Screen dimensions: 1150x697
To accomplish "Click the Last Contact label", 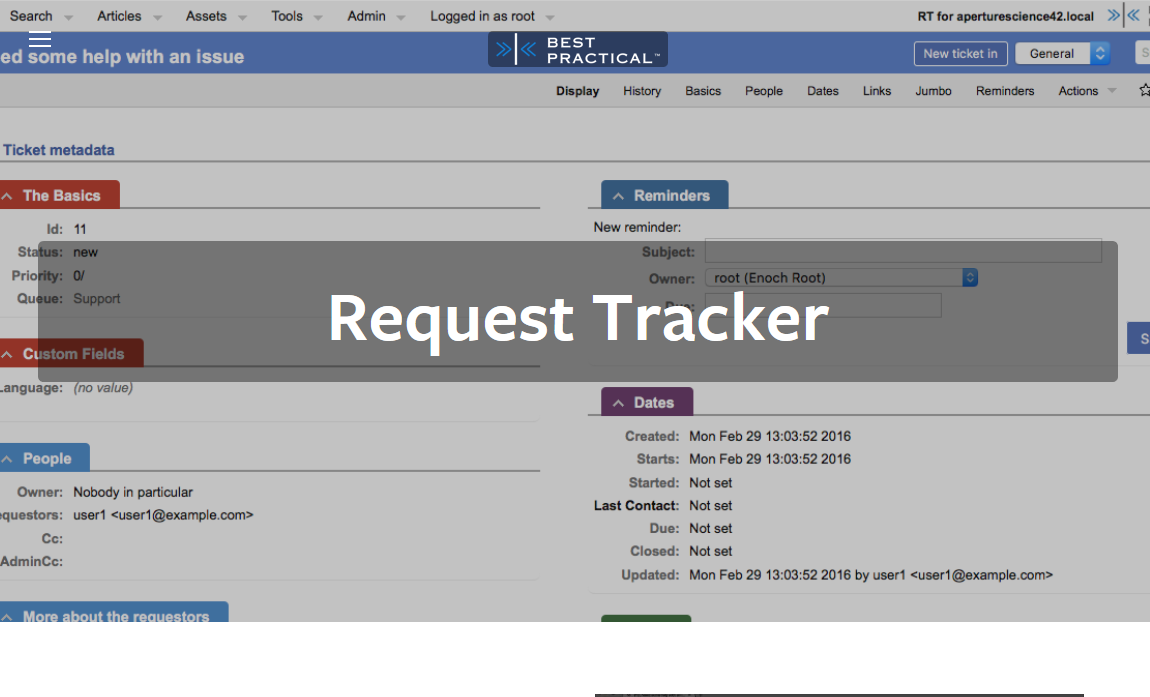I will tap(636, 506).
